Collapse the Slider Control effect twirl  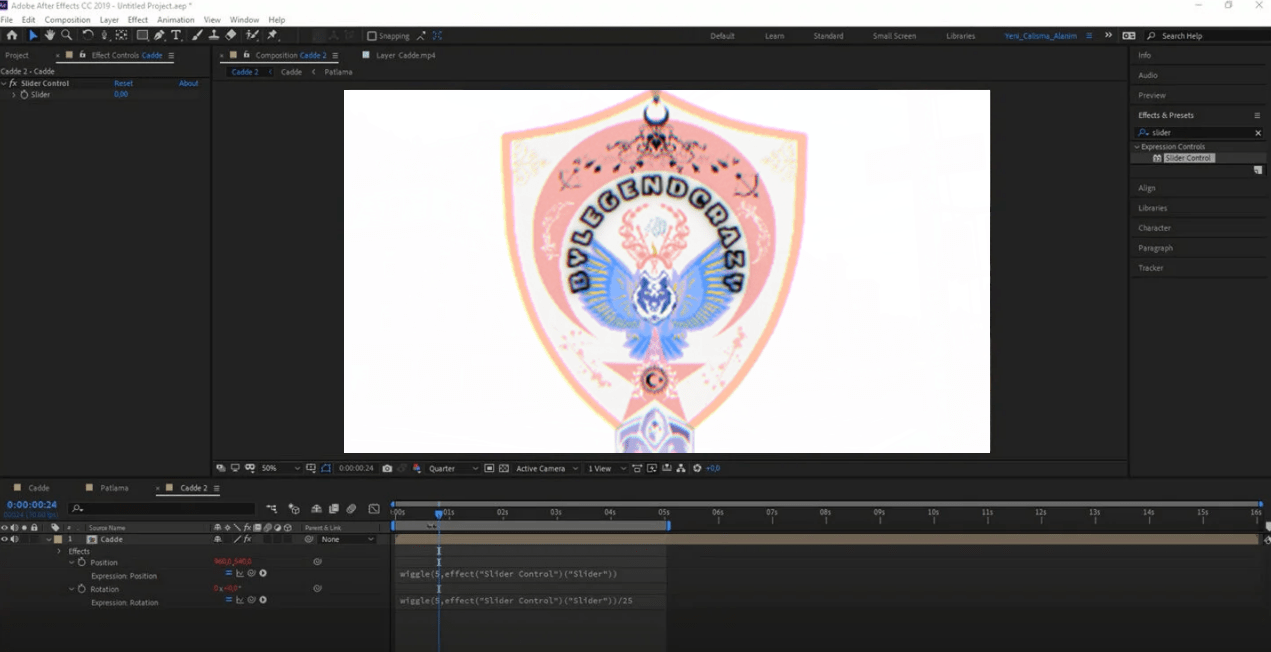click(5, 84)
